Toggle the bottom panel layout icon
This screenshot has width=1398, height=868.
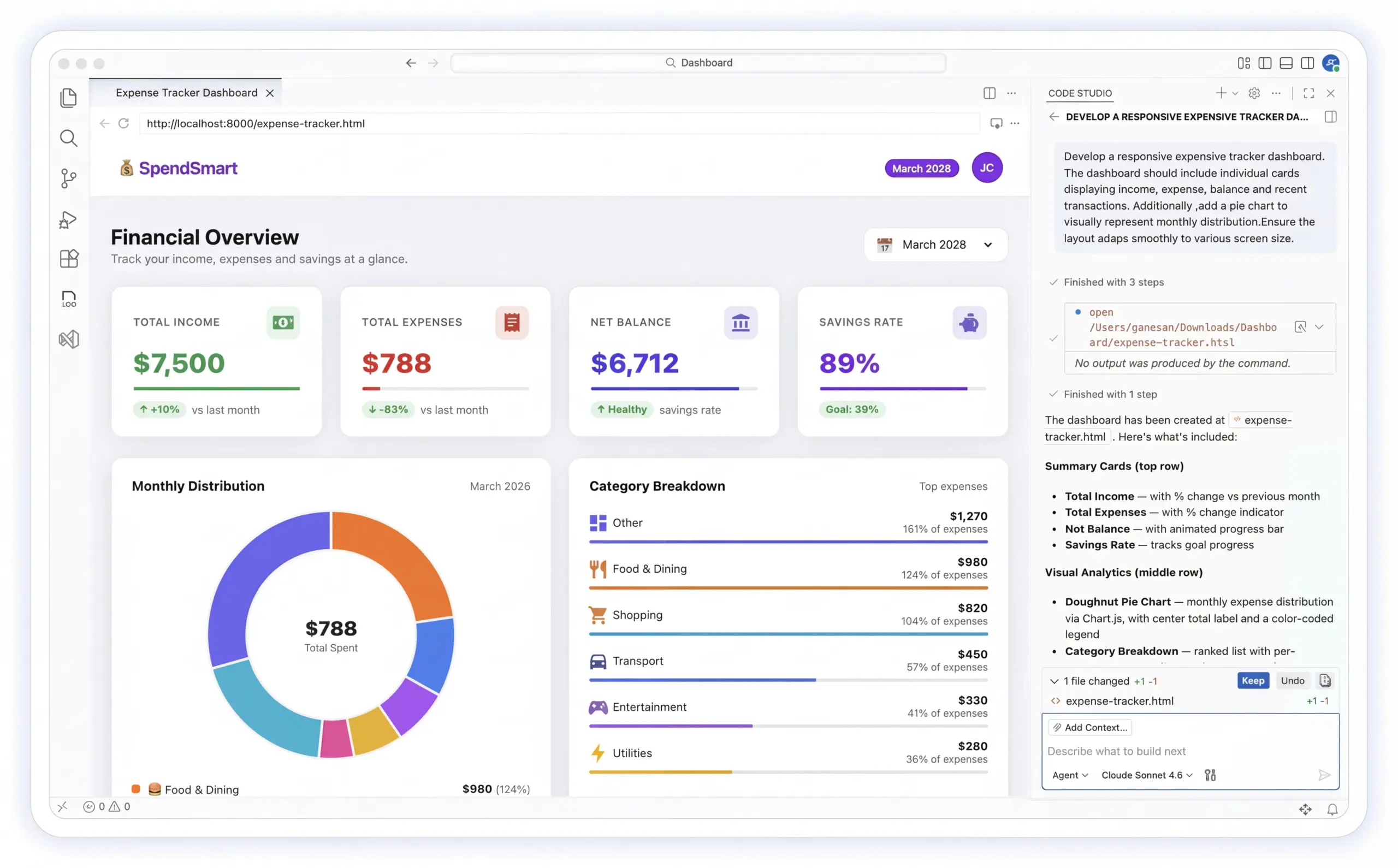1286,63
